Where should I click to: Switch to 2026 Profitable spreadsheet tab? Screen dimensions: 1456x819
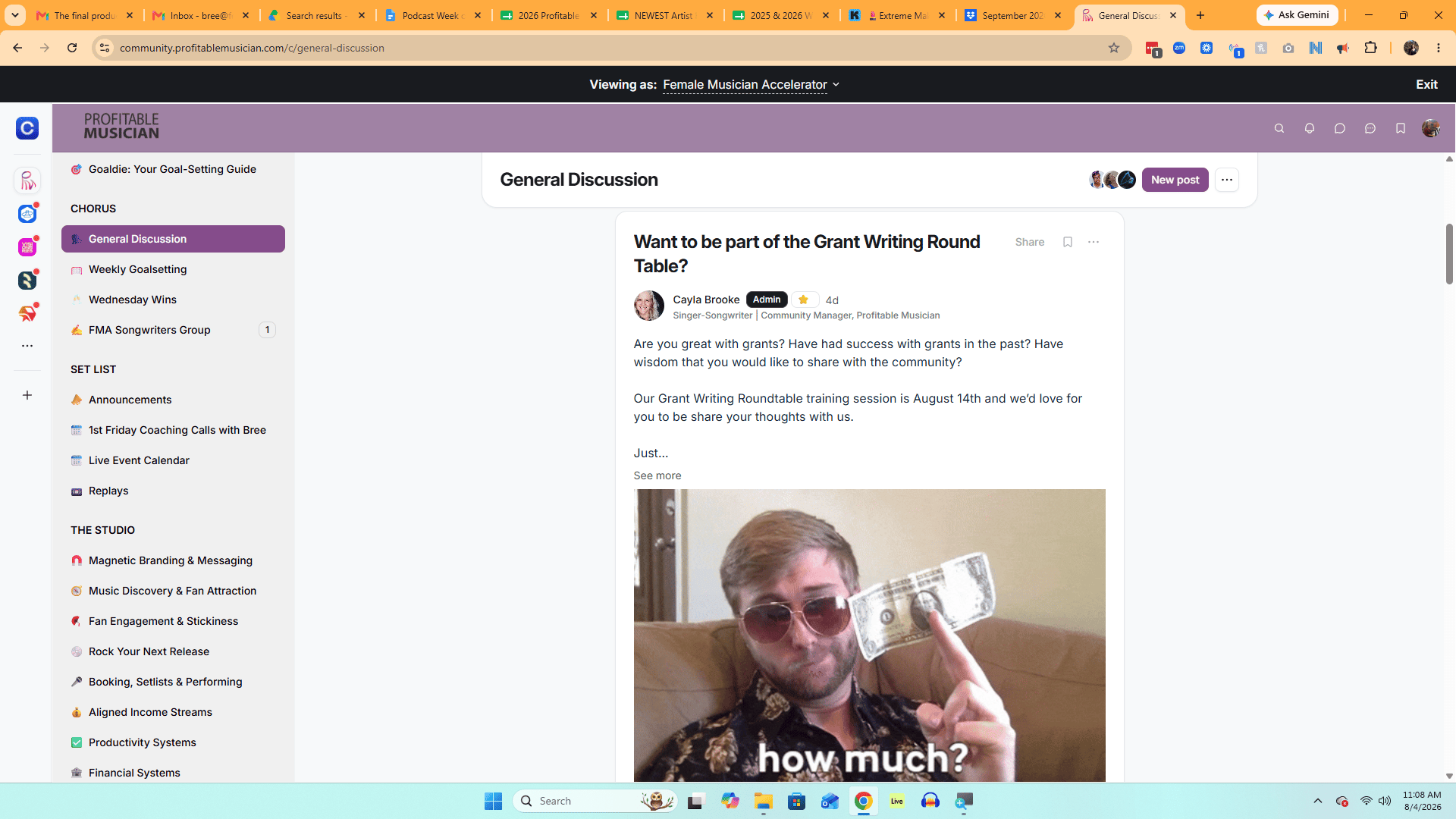click(x=550, y=15)
